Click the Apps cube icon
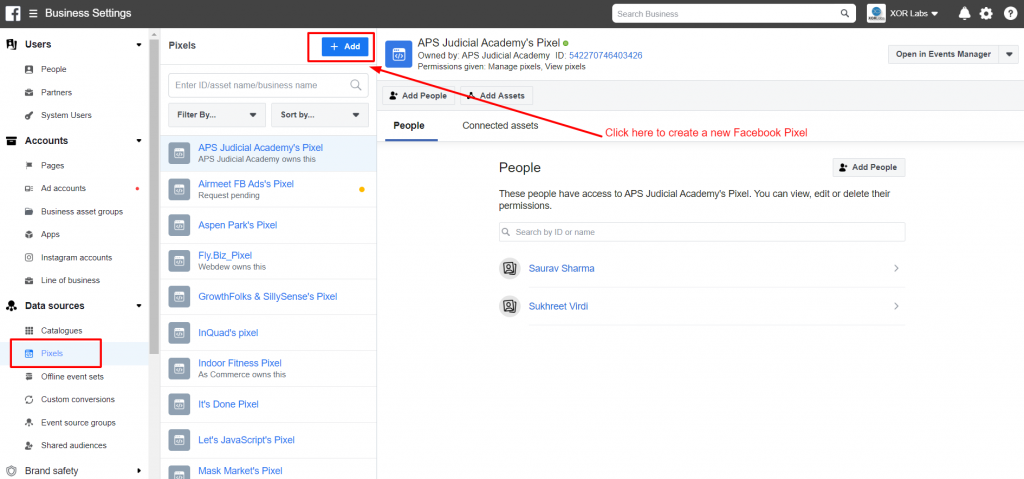This screenshot has width=1024, height=479. (29, 235)
